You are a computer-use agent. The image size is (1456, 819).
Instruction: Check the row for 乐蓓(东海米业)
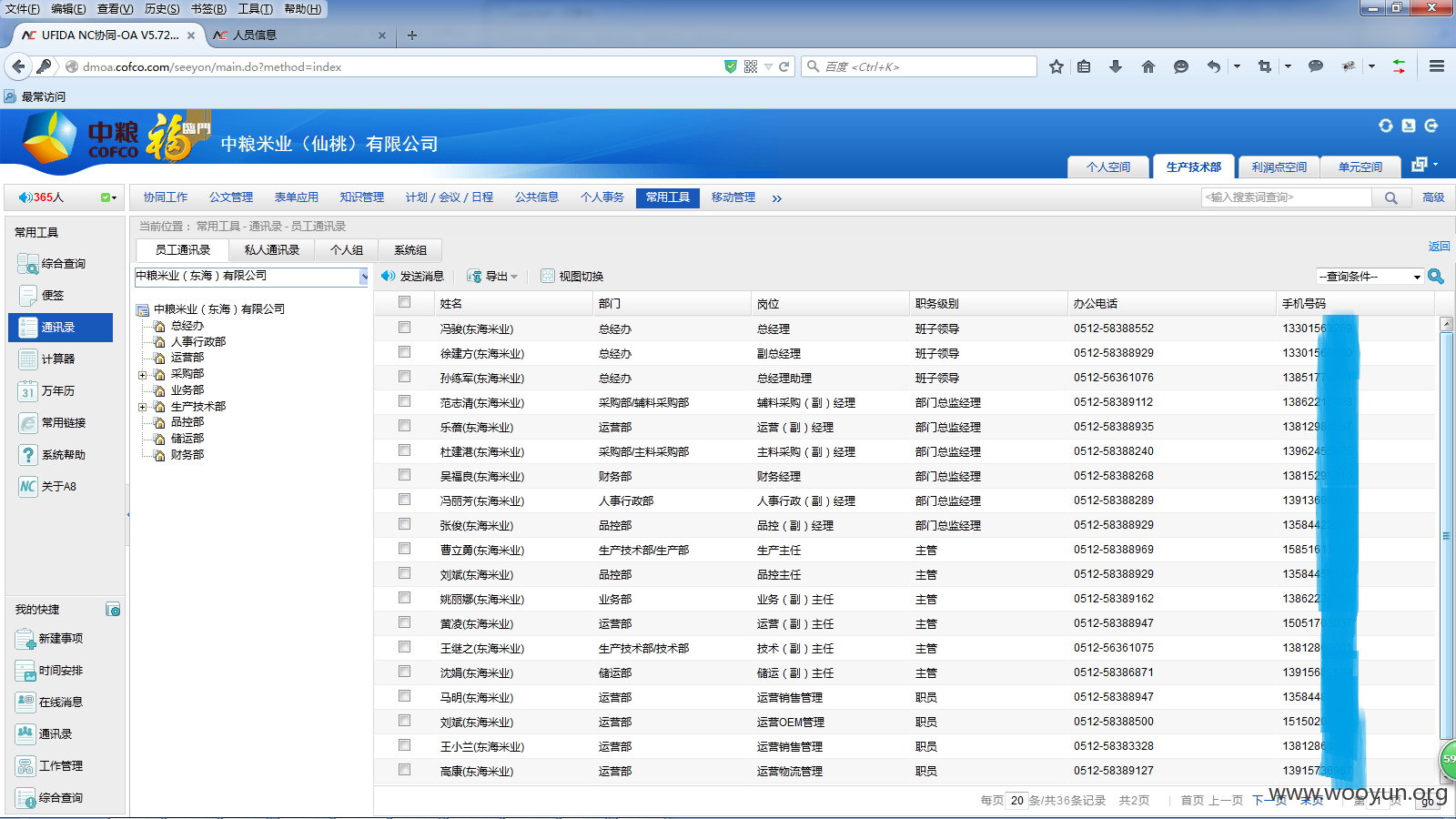click(x=404, y=425)
